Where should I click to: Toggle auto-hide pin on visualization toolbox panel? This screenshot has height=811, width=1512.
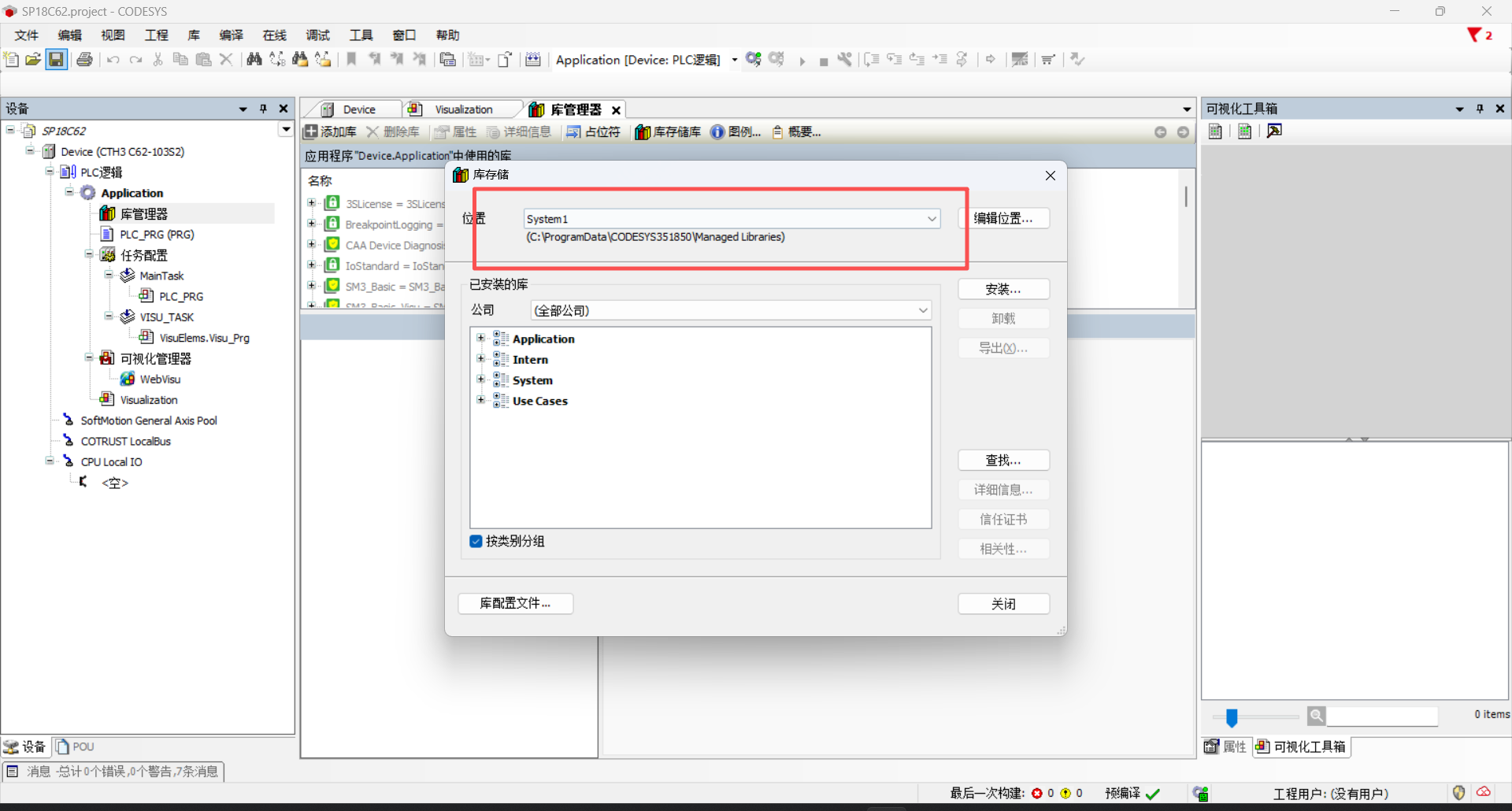[1480, 109]
